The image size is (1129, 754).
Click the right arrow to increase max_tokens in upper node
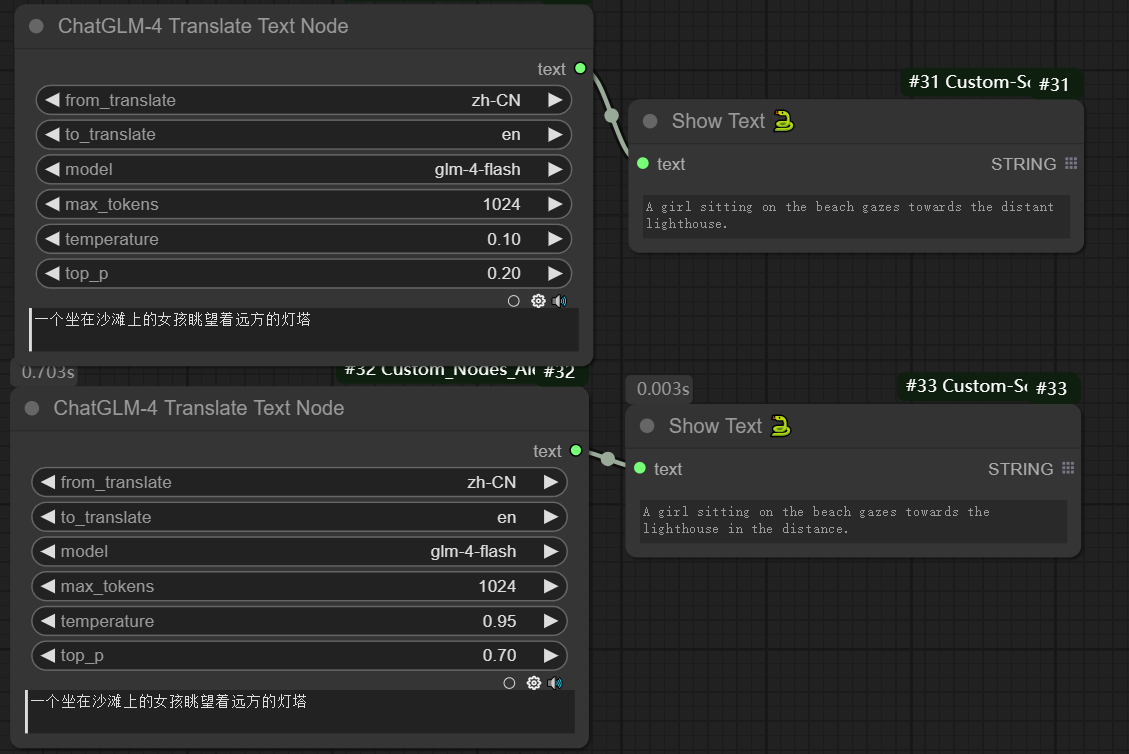(x=554, y=204)
